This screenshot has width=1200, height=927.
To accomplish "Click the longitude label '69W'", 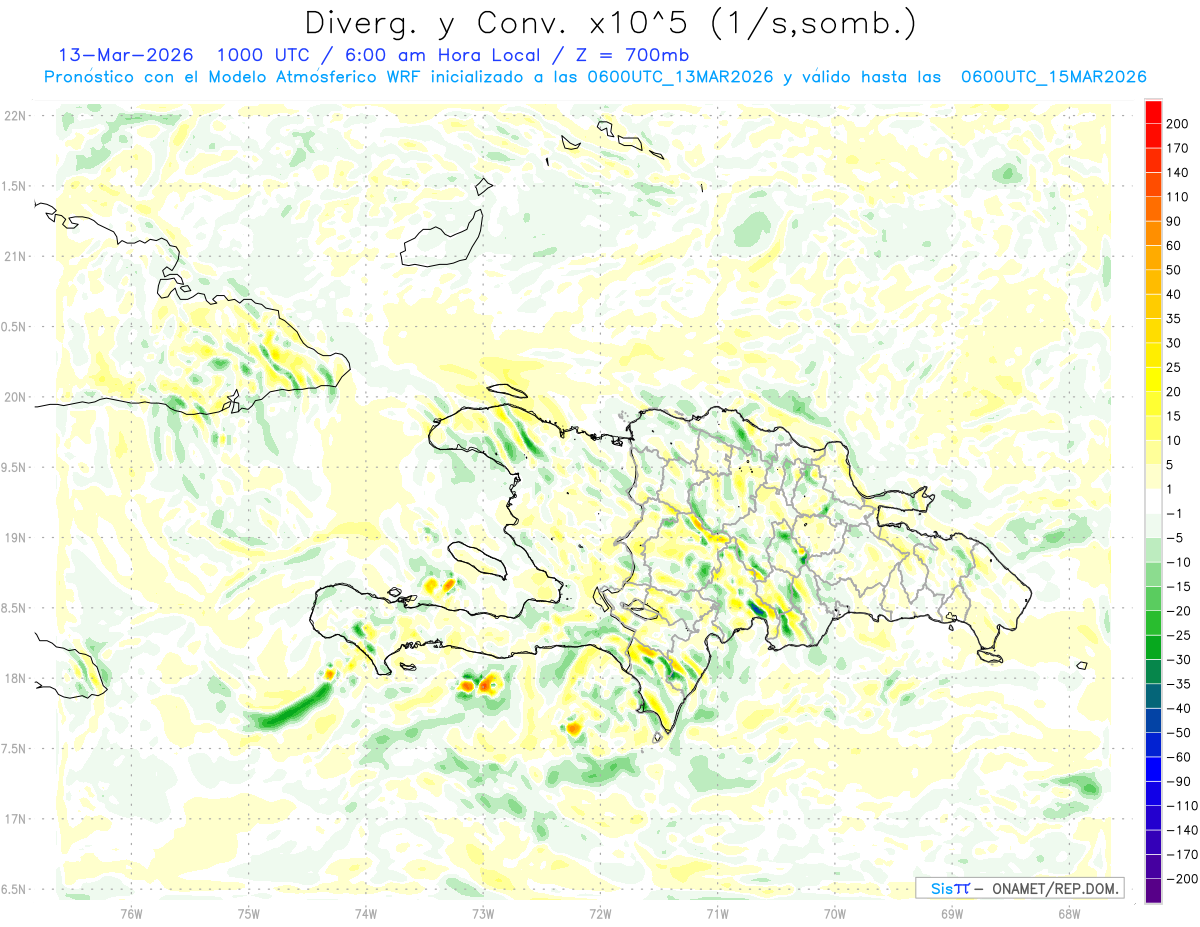I will [x=952, y=913].
